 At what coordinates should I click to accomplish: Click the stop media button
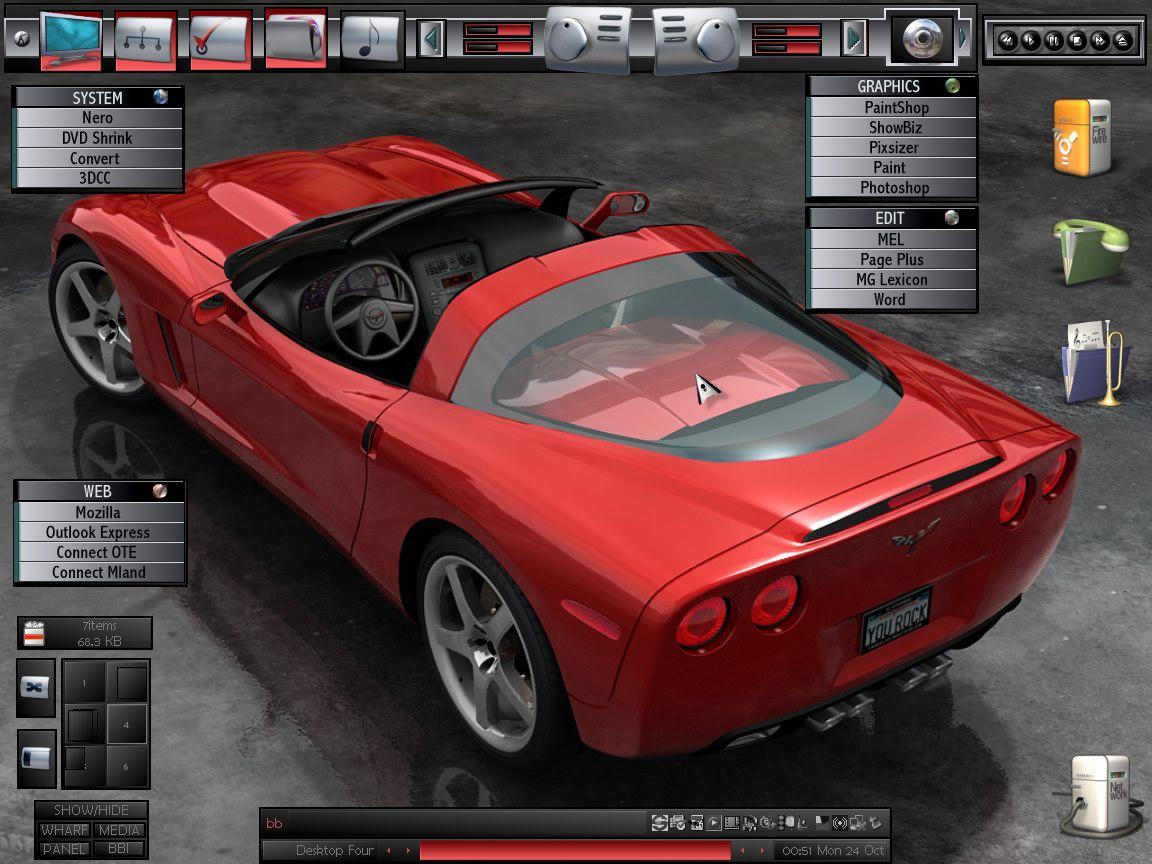click(x=1077, y=40)
